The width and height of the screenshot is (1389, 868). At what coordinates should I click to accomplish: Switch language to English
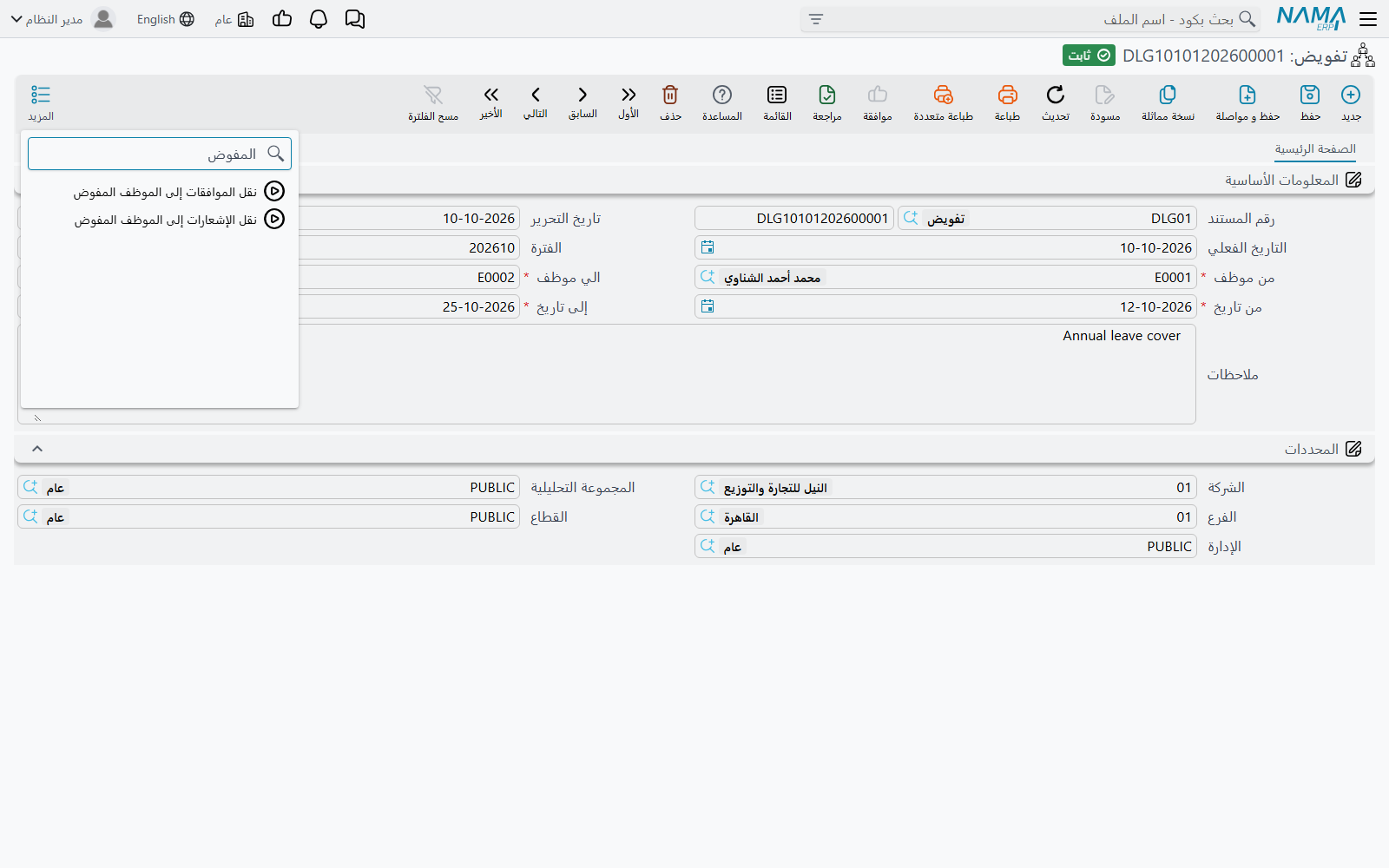tap(166, 19)
